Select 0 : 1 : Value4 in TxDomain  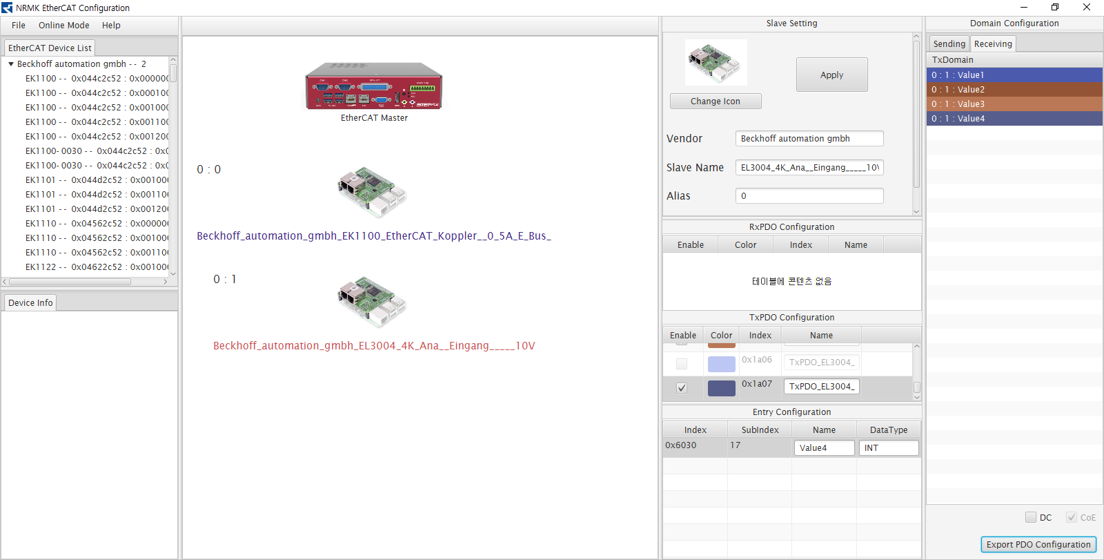point(1014,118)
